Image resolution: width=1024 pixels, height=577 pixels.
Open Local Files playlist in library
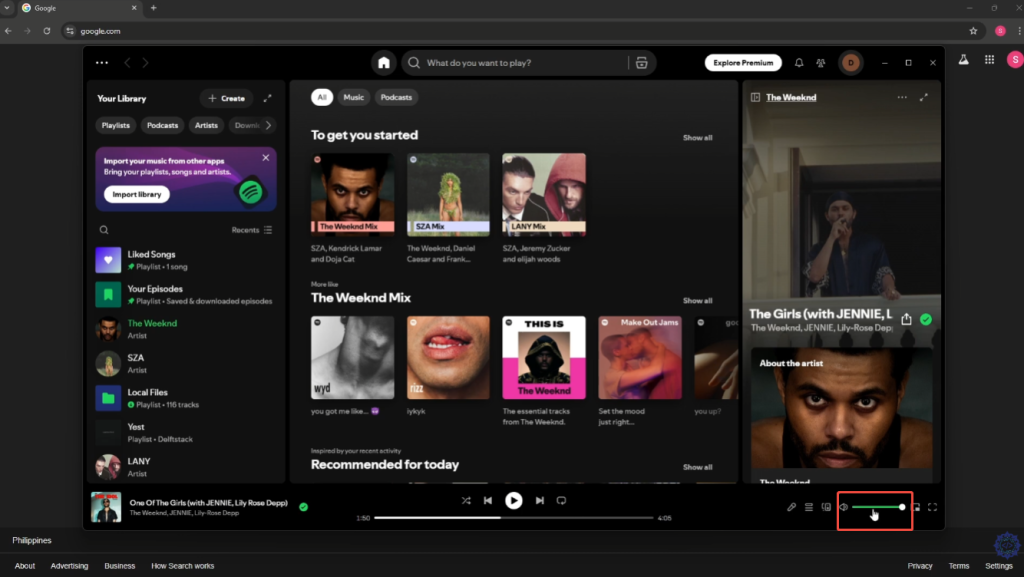pyautogui.click(x=186, y=398)
